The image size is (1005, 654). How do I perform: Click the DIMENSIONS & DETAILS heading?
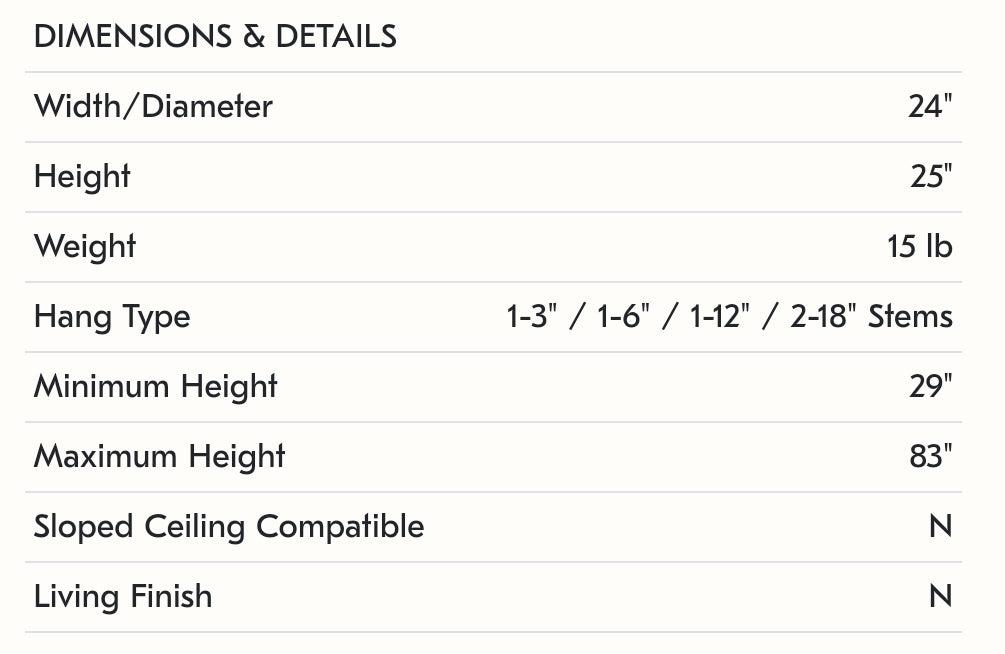click(215, 37)
